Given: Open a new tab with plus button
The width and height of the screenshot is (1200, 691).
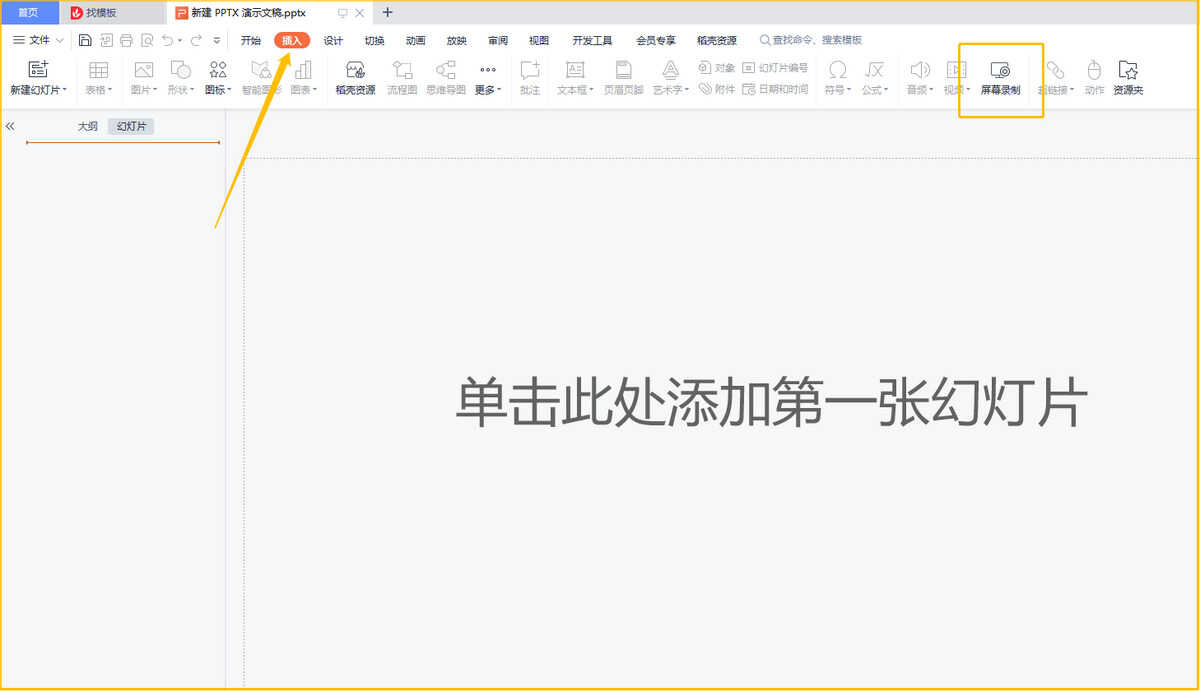Looking at the screenshot, I should click(x=388, y=13).
